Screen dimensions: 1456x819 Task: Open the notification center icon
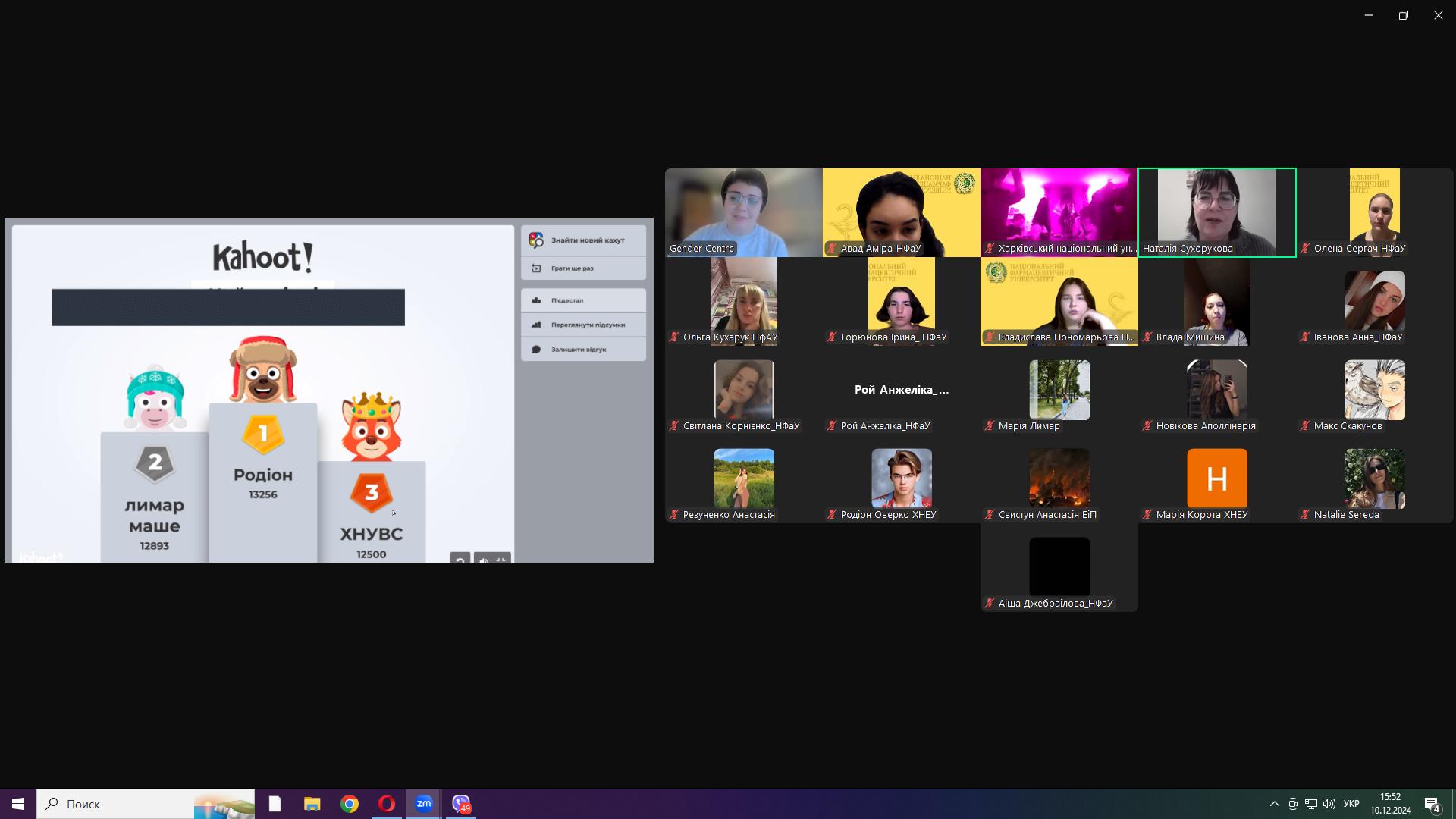pyautogui.click(x=1432, y=804)
